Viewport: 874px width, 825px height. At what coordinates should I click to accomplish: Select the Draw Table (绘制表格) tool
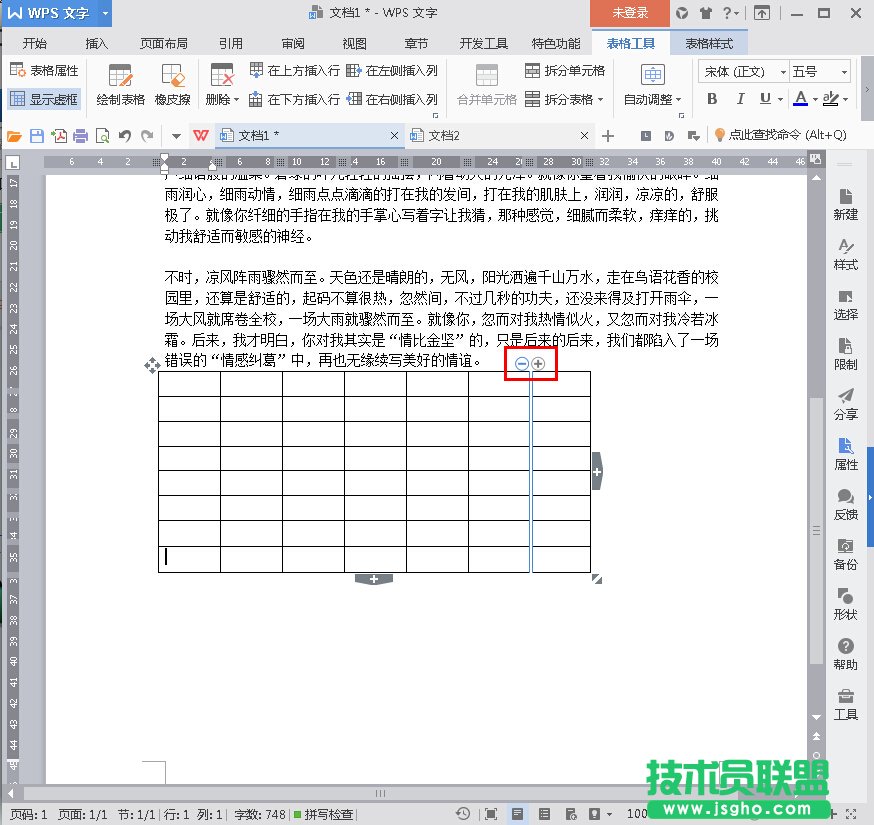pos(120,85)
